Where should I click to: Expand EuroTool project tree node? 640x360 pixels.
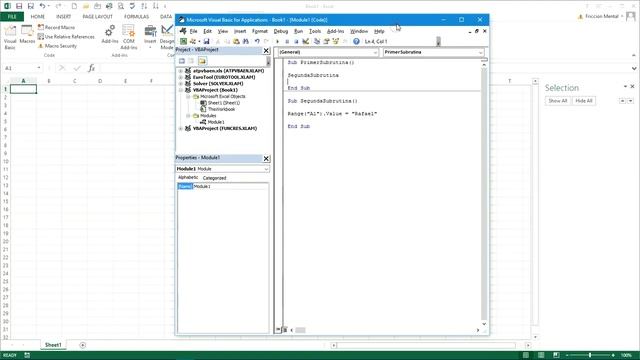(x=181, y=77)
